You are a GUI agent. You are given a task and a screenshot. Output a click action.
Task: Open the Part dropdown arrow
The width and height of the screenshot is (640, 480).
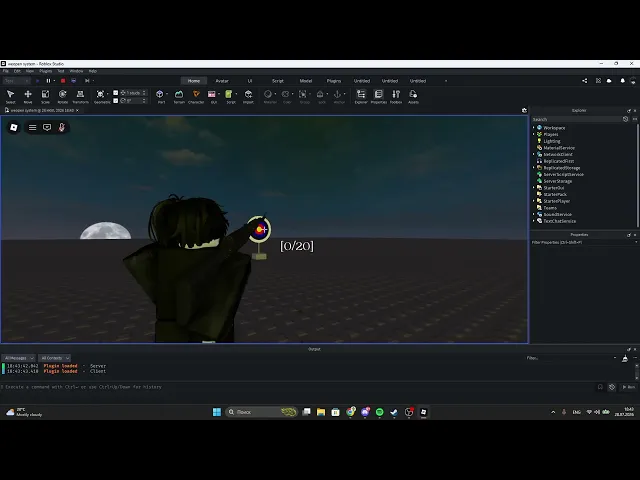(167, 94)
